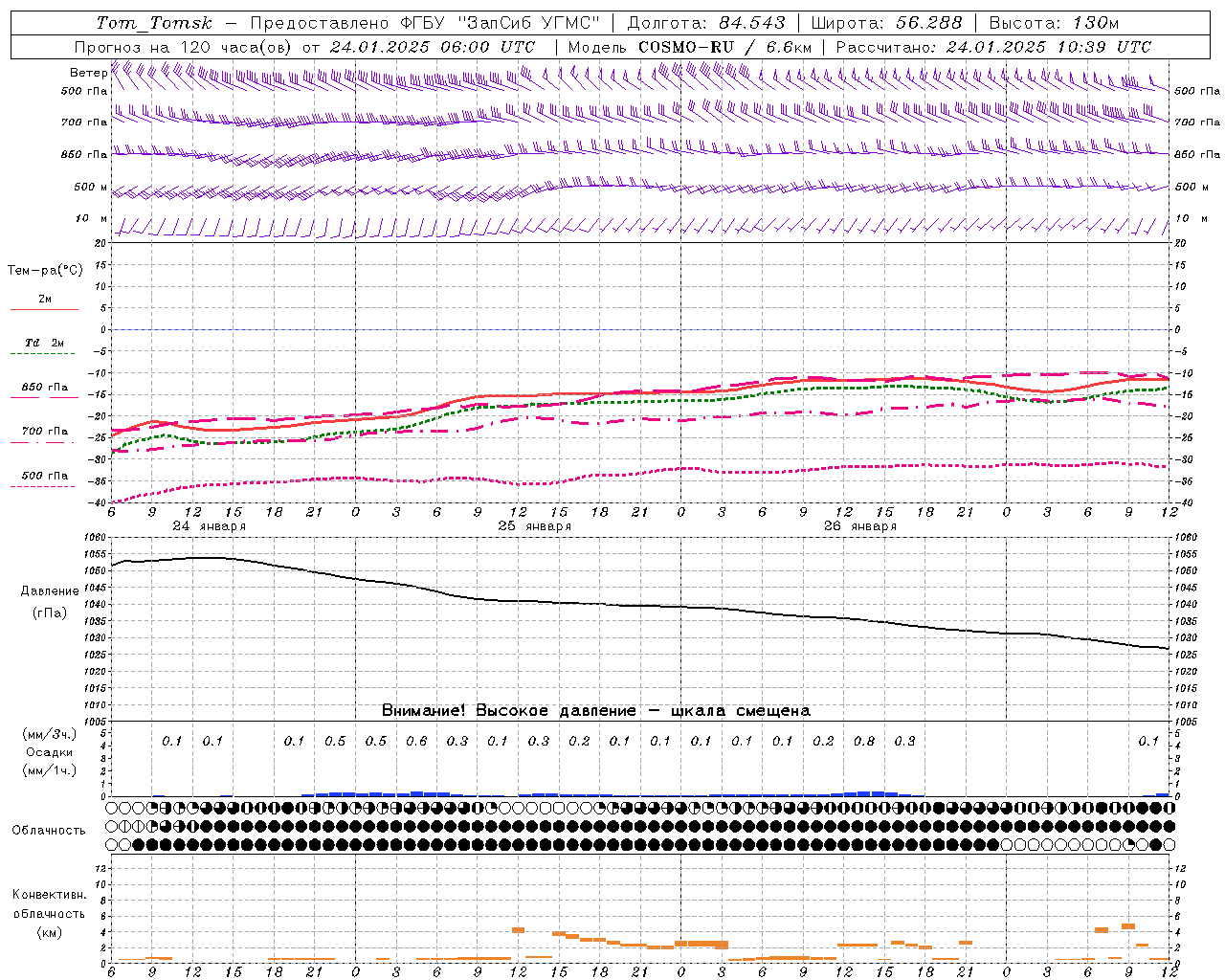Screen dimensions: 1225x980
Task: Click the 'Давление' pressure panel label
Action: [50, 591]
